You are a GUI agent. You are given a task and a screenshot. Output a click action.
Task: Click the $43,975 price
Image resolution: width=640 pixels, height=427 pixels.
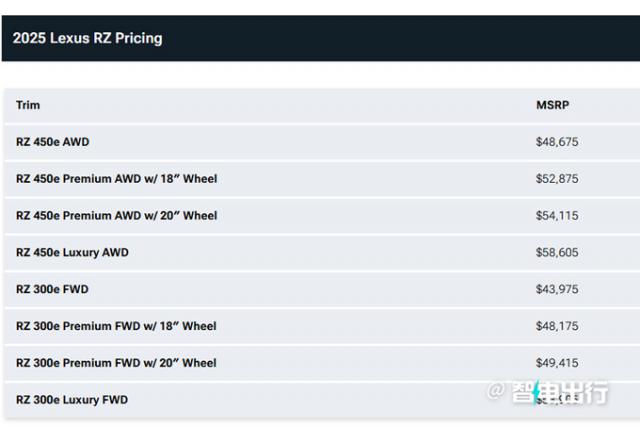click(557, 289)
